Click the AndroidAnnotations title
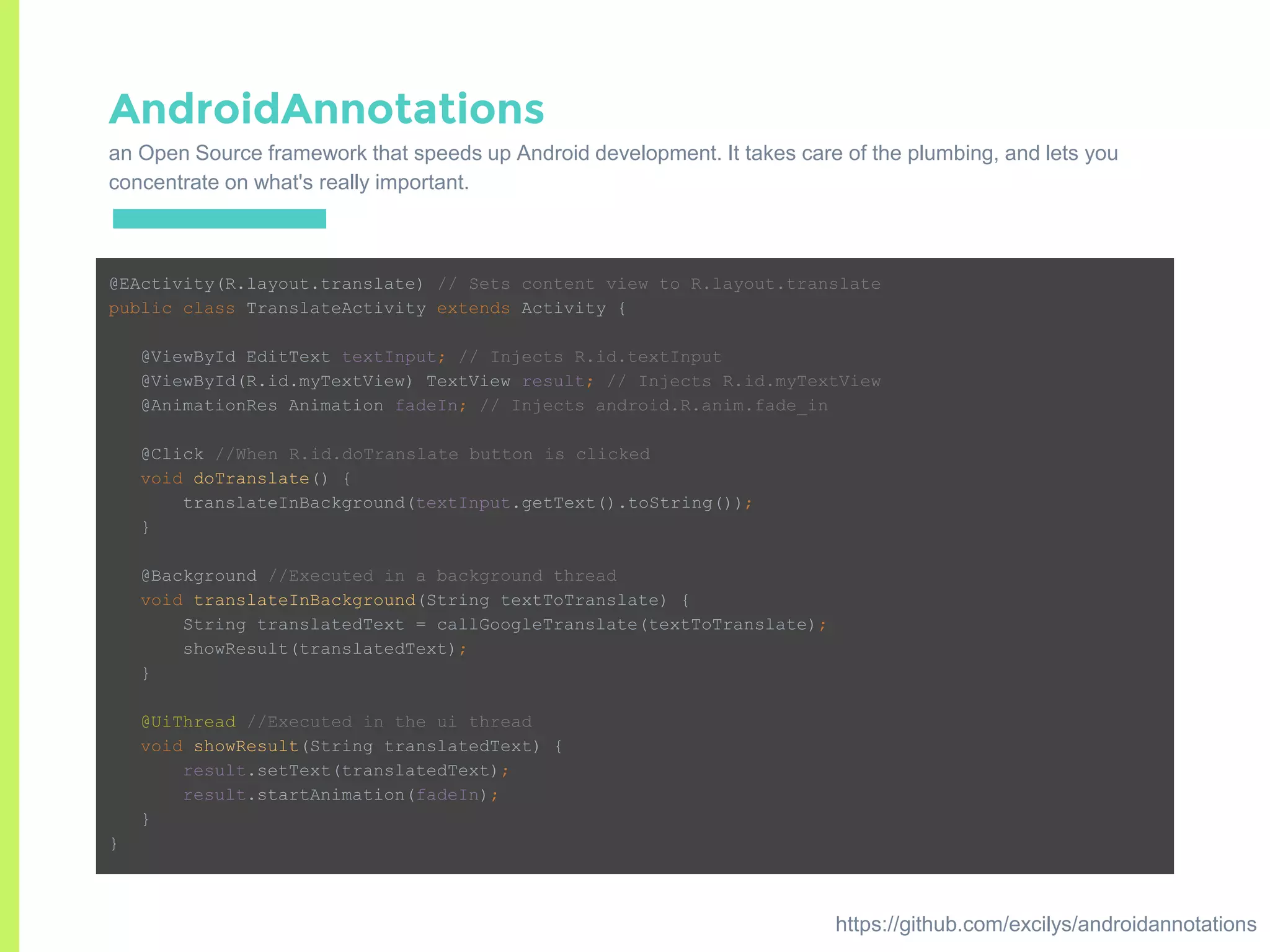The height and width of the screenshot is (952, 1270). click(x=326, y=109)
